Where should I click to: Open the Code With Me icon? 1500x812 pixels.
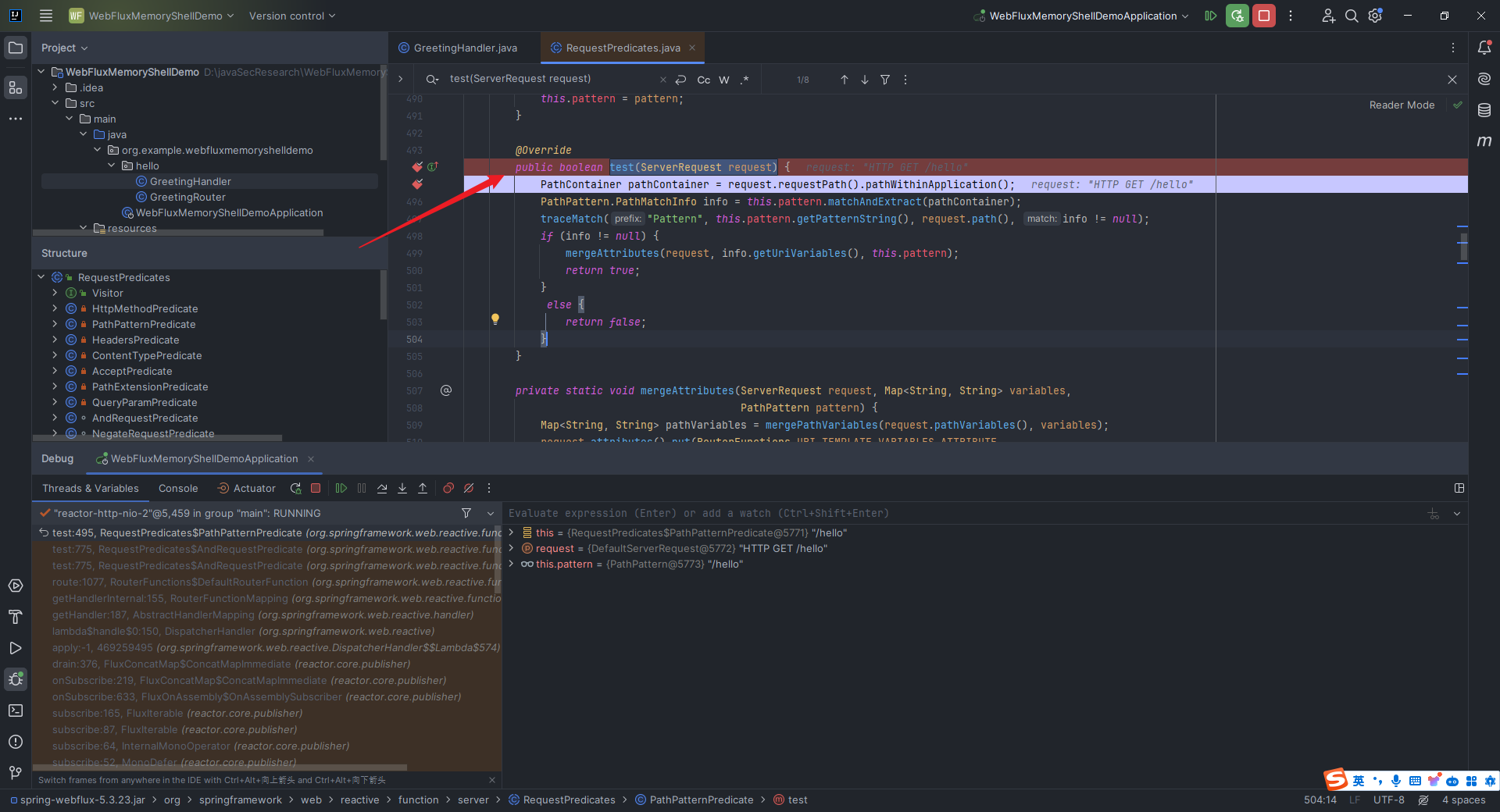[1328, 16]
